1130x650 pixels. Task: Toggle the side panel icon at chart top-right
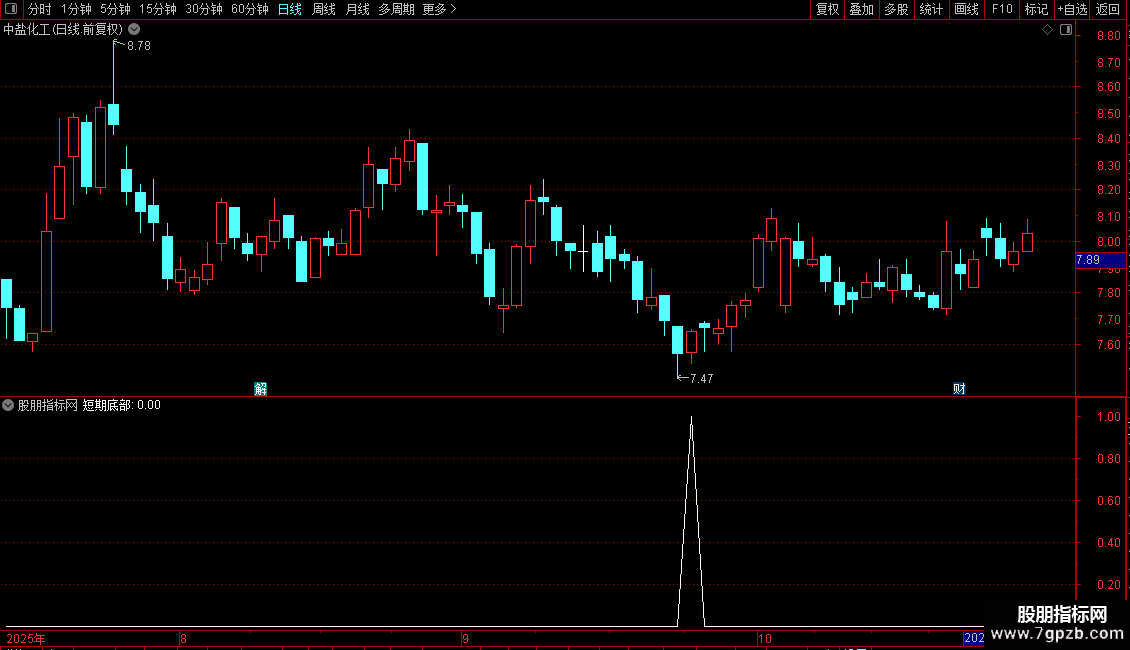[1067, 30]
